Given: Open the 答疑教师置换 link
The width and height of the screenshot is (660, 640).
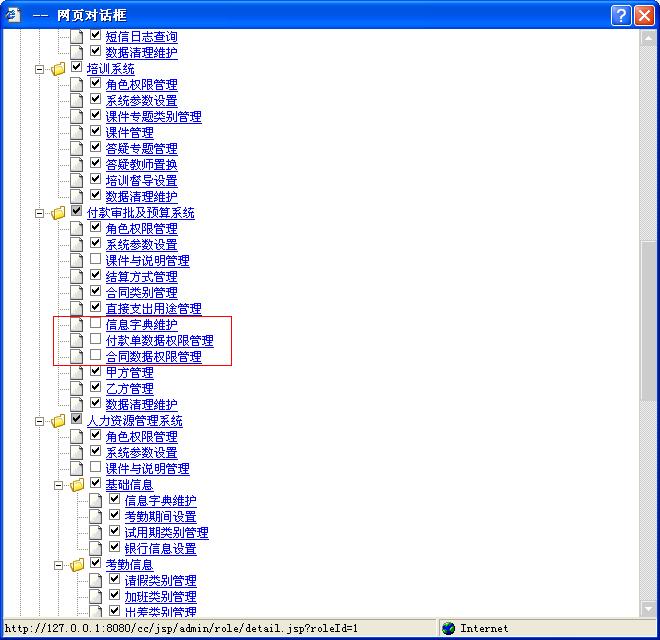Looking at the screenshot, I should click(x=141, y=165).
